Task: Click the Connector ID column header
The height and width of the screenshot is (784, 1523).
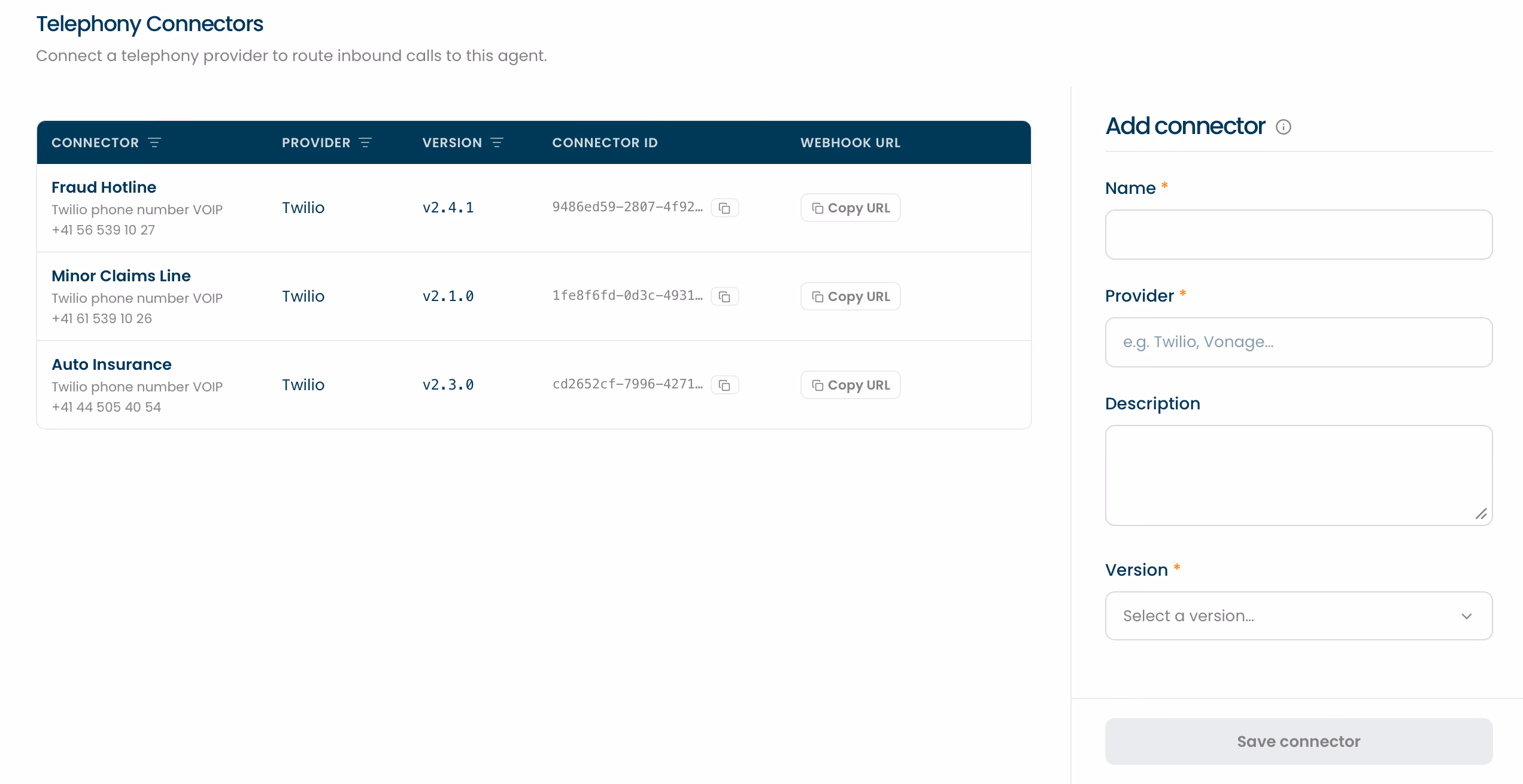Action: point(605,142)
